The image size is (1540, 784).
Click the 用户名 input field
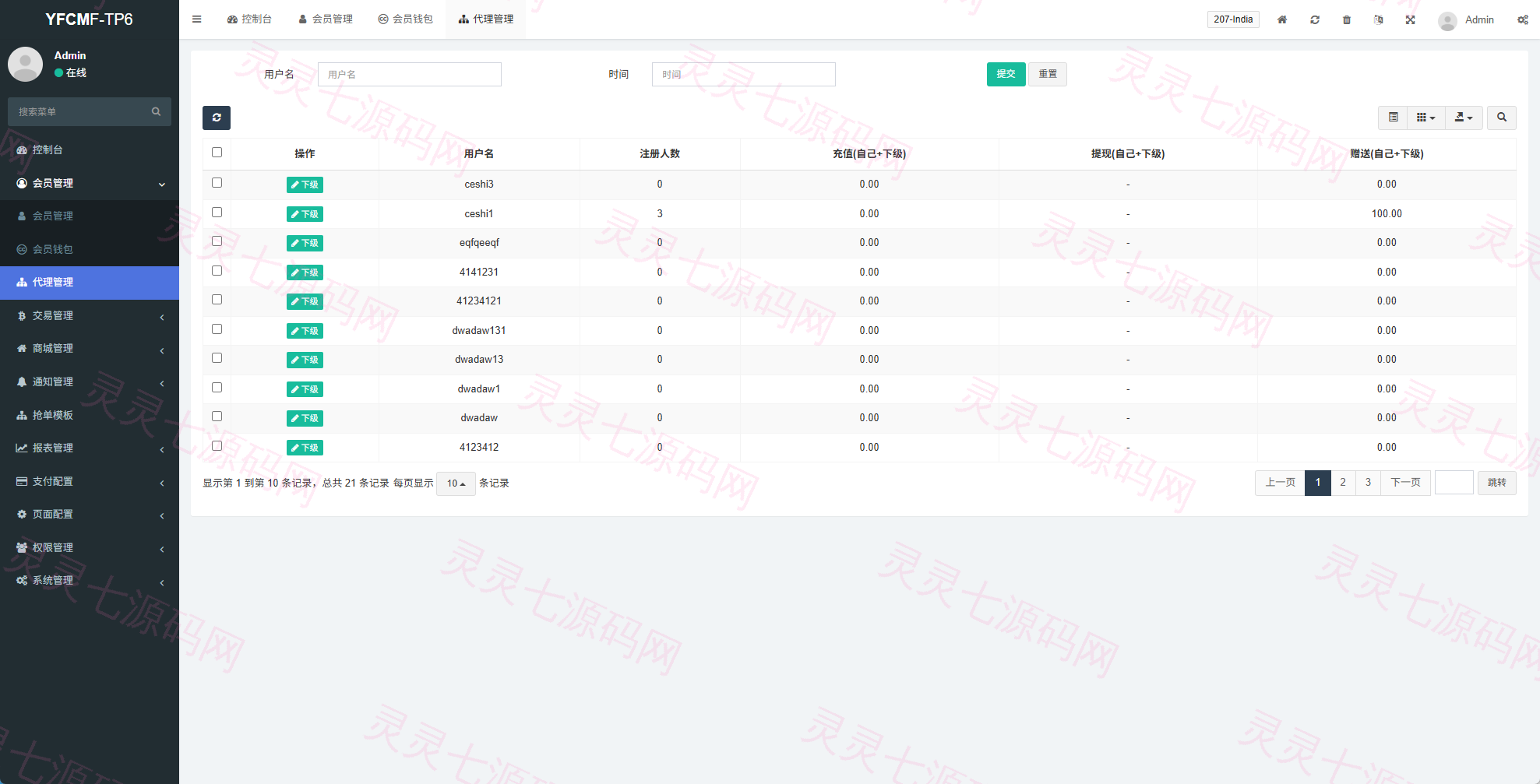click(410, 75)
